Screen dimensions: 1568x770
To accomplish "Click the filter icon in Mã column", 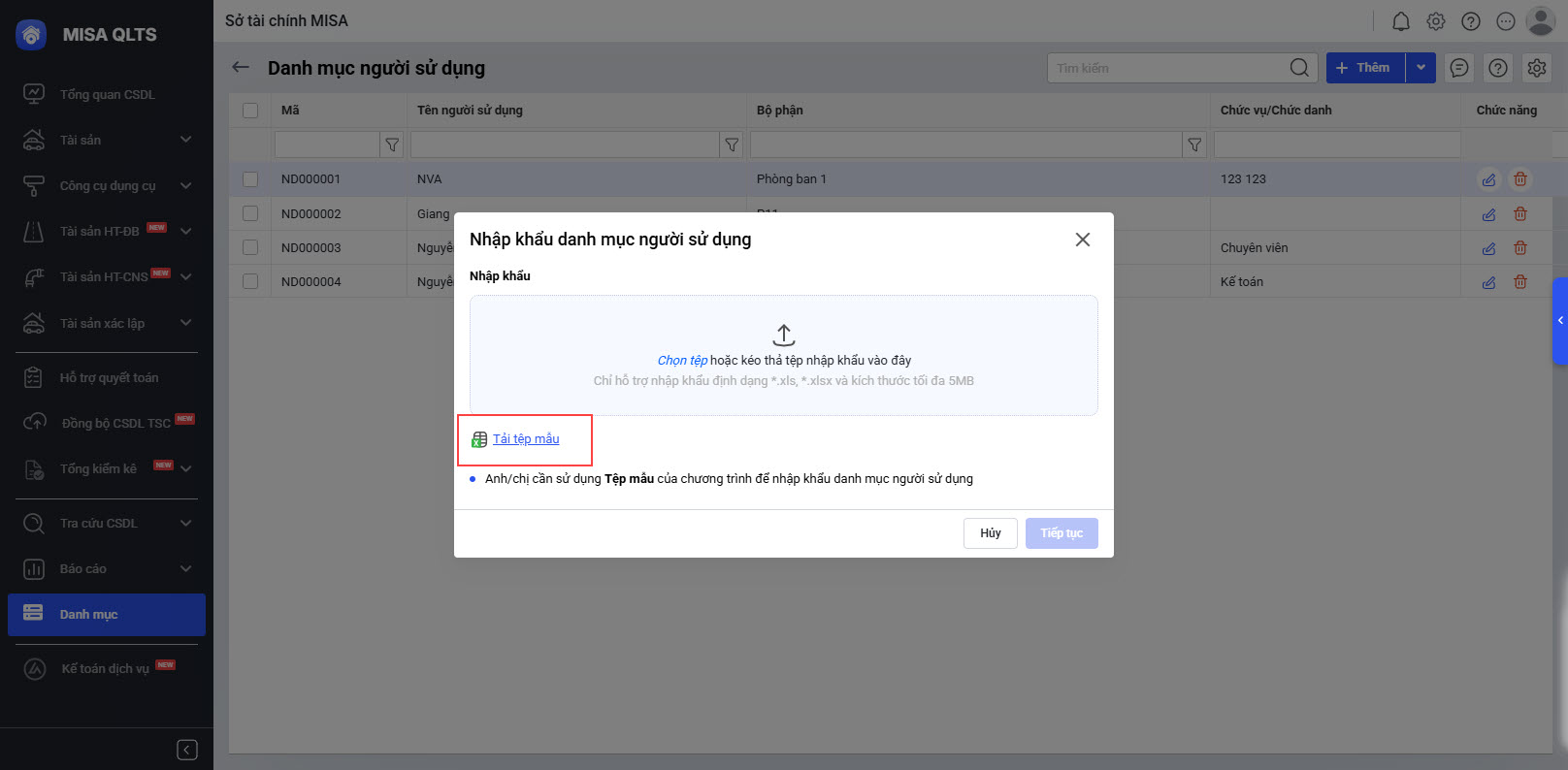I will coord(392,144).
